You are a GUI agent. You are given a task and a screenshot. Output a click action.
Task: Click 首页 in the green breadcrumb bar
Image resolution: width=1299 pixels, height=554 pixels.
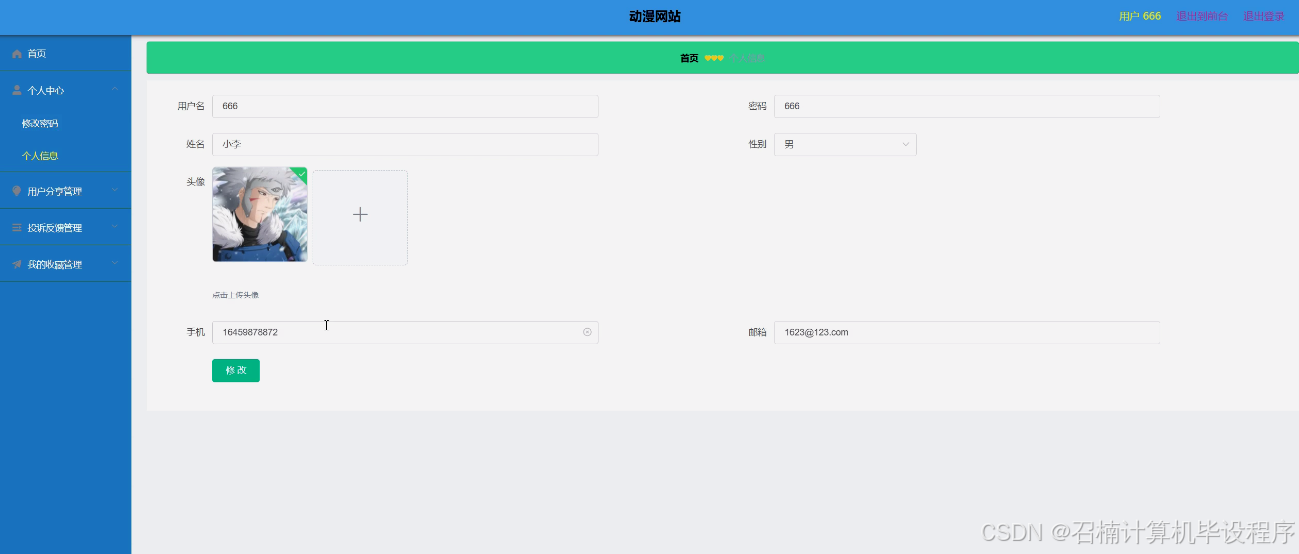[x=689, y=58]
